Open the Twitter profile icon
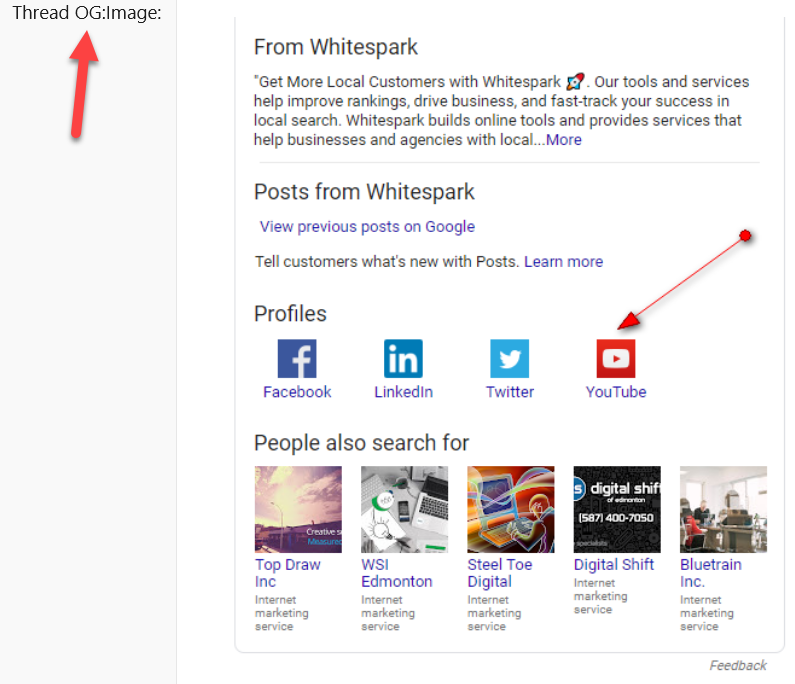This screenshot has width=795, height=684. [510, 358]
